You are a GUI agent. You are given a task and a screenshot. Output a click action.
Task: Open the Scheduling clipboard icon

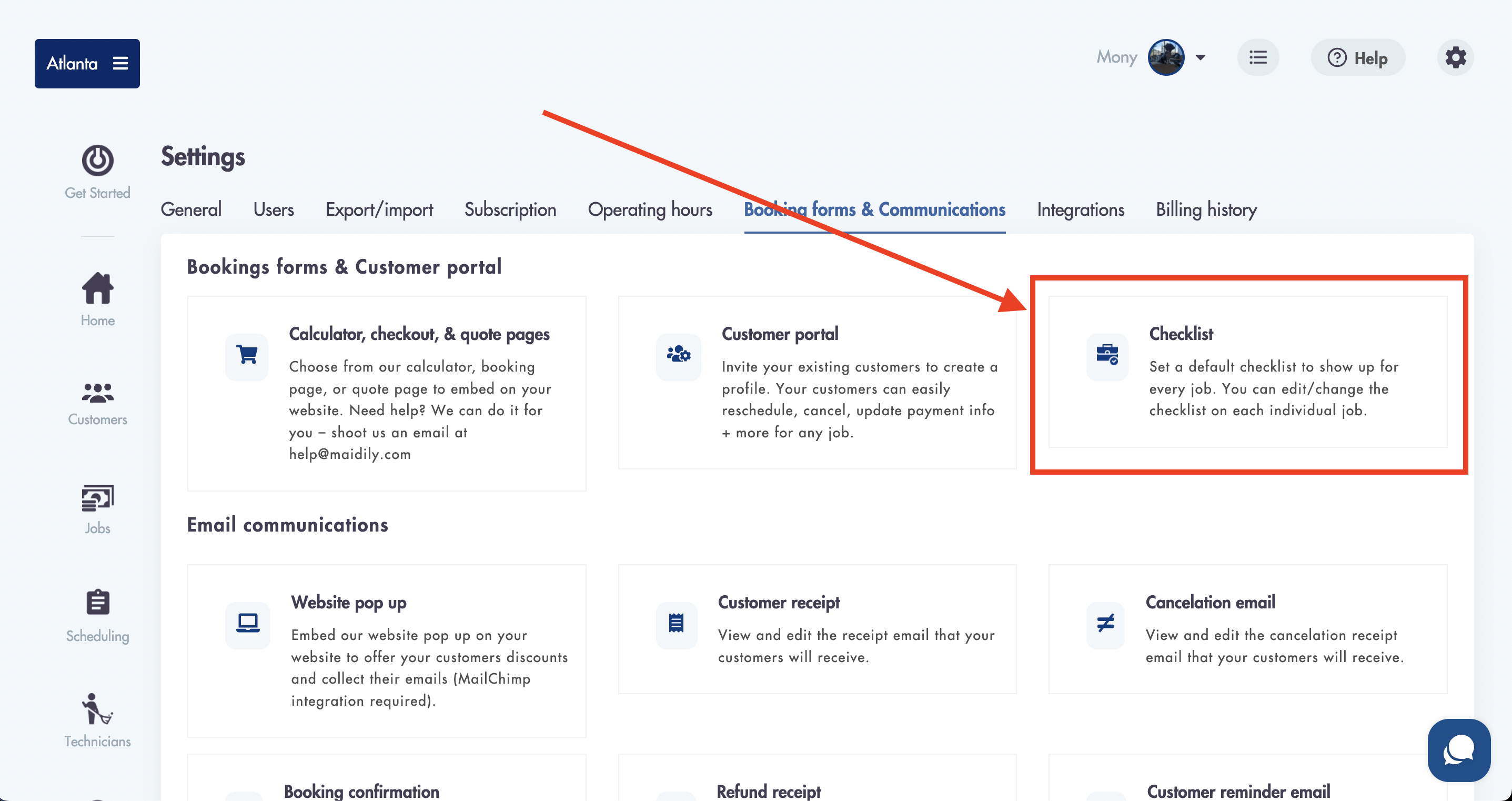point(97,602)
